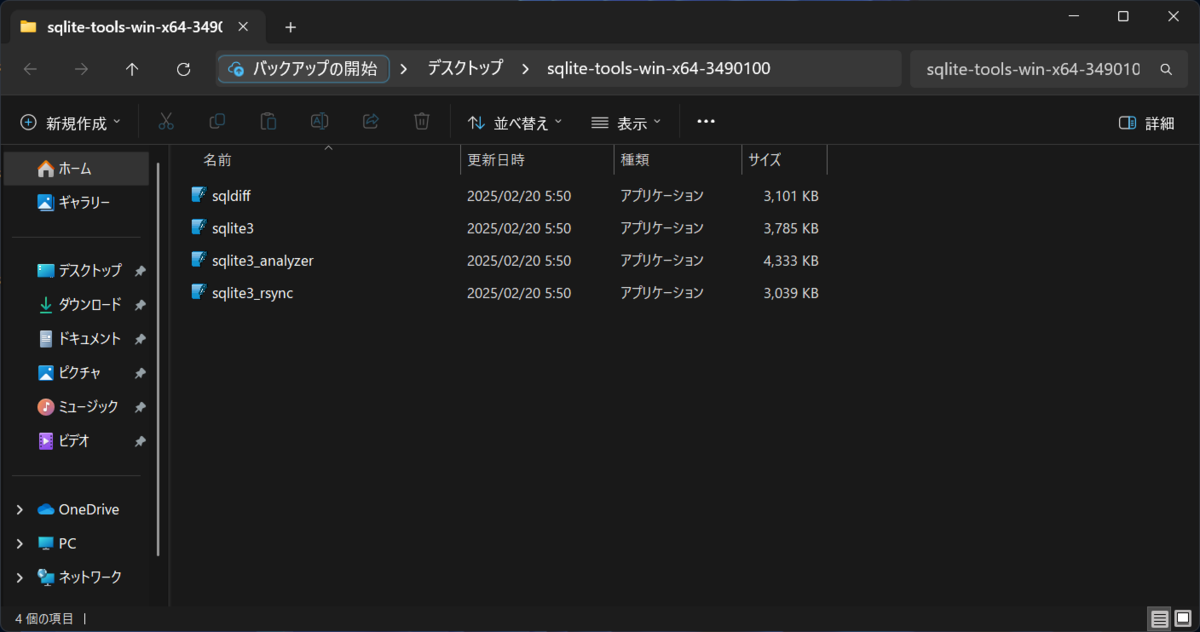This screenshot has width=1200, height=632.
Task: Click the Paste clipboard icon
Action: [268, 122]
